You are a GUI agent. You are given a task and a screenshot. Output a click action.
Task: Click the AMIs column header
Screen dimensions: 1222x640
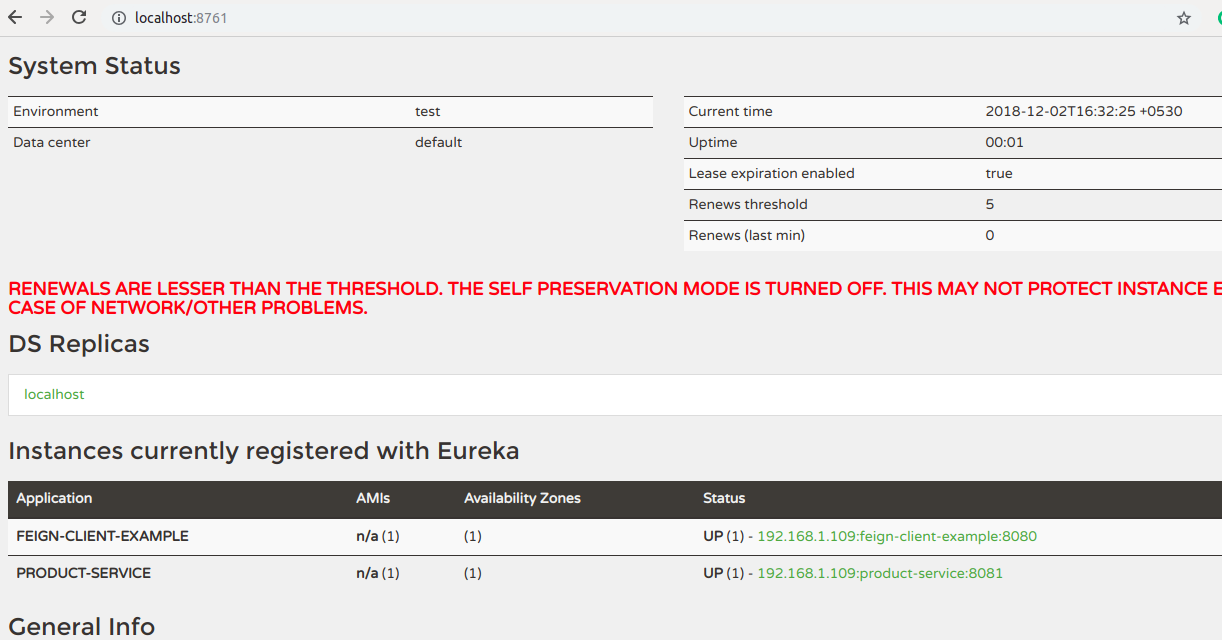(x=373, y=499)
